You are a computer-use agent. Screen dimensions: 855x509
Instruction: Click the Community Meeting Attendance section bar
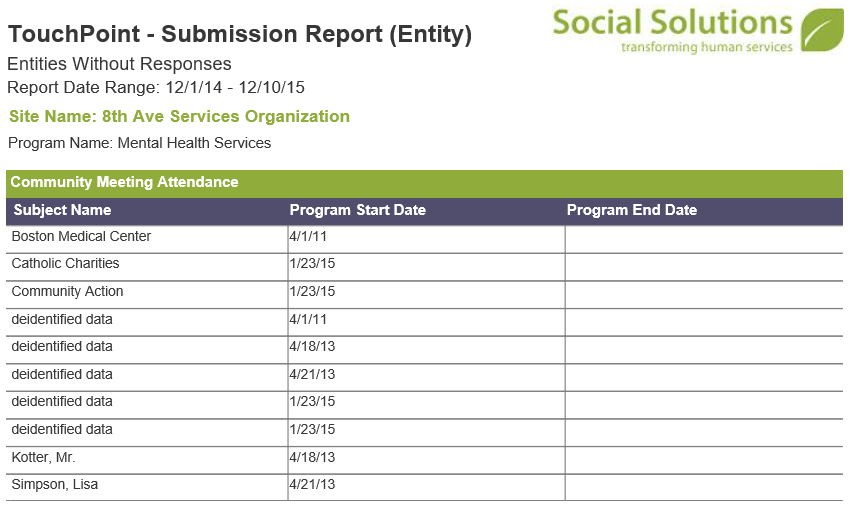[424, 183]
